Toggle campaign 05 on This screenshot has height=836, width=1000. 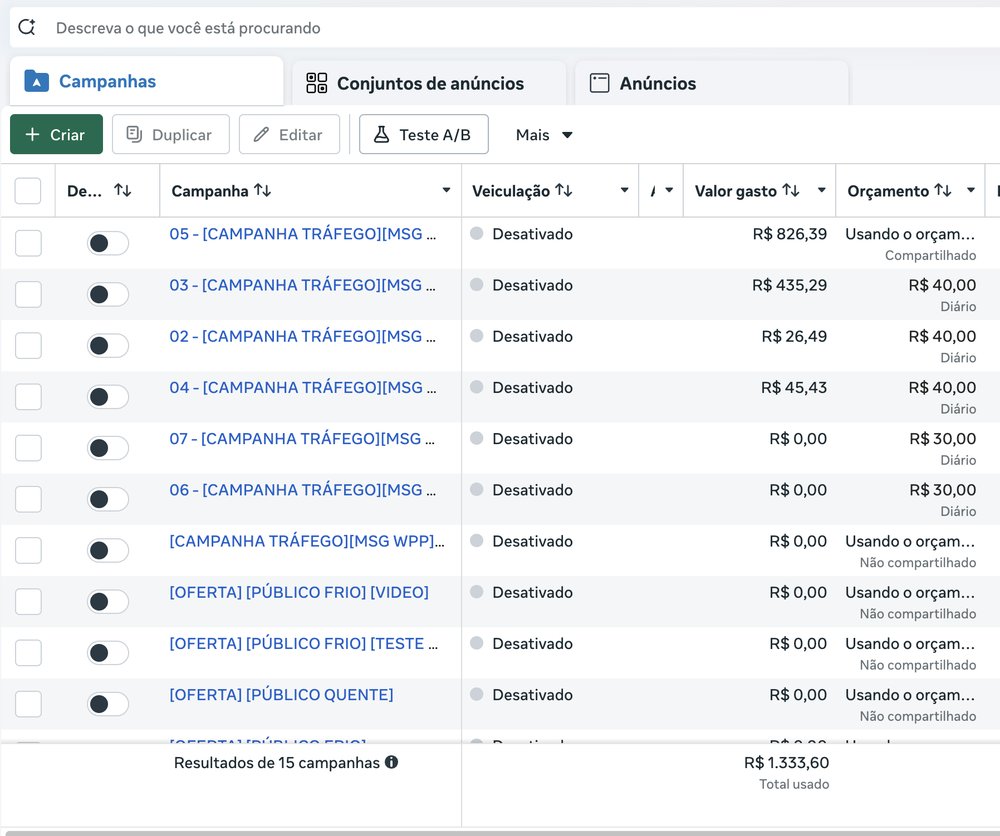click(x=108, y=243)
